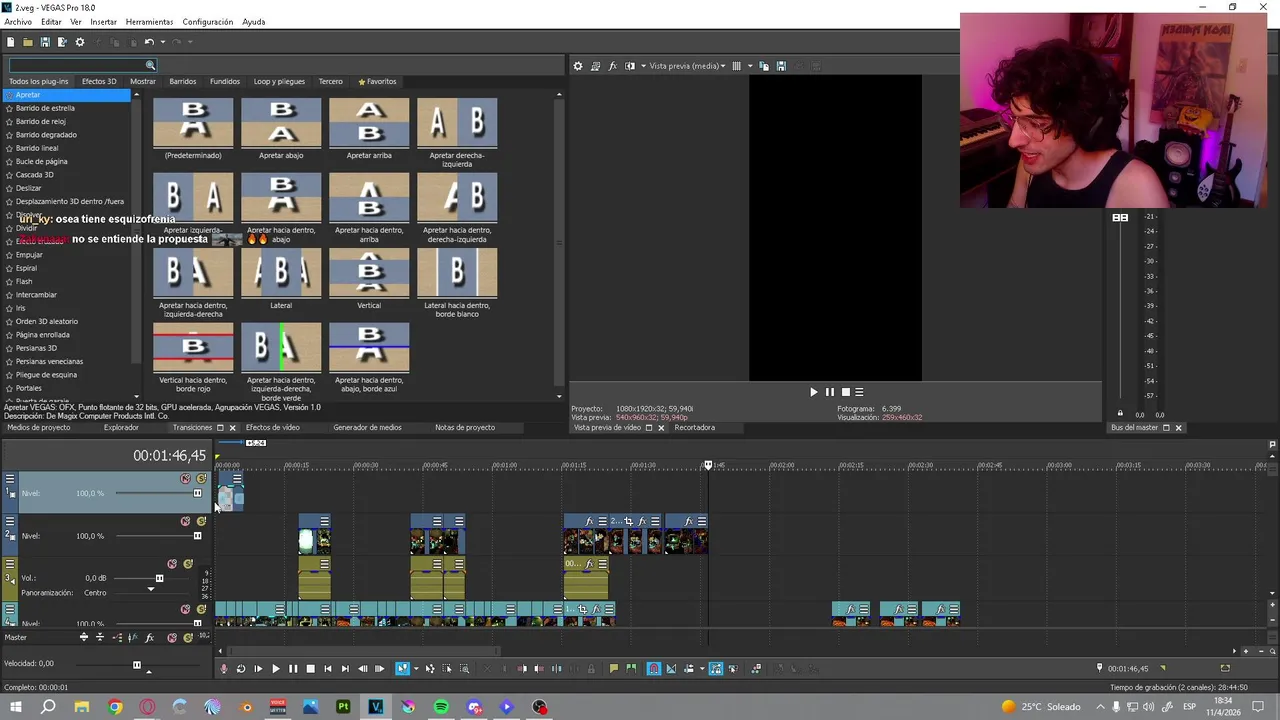Close the Transiciones panel tab
The image size is (1280, 720).
(x=232, y=428)
